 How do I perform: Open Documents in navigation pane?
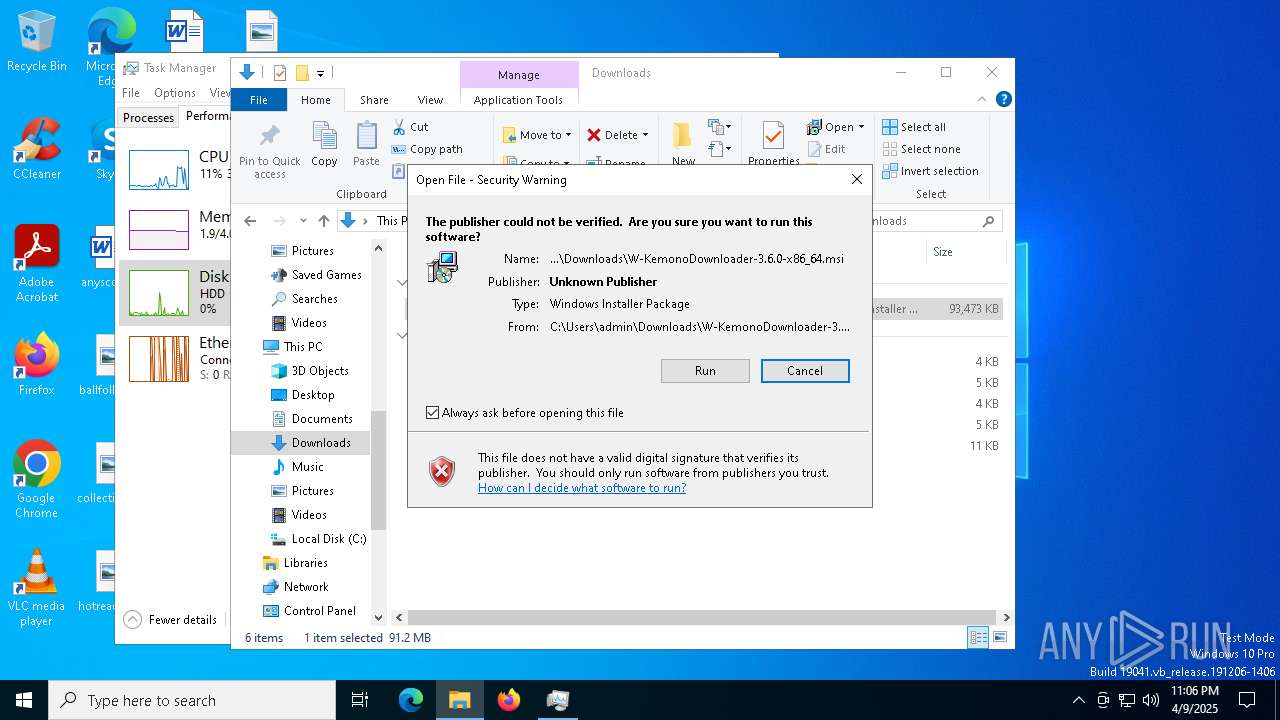(x=311, y=419)
